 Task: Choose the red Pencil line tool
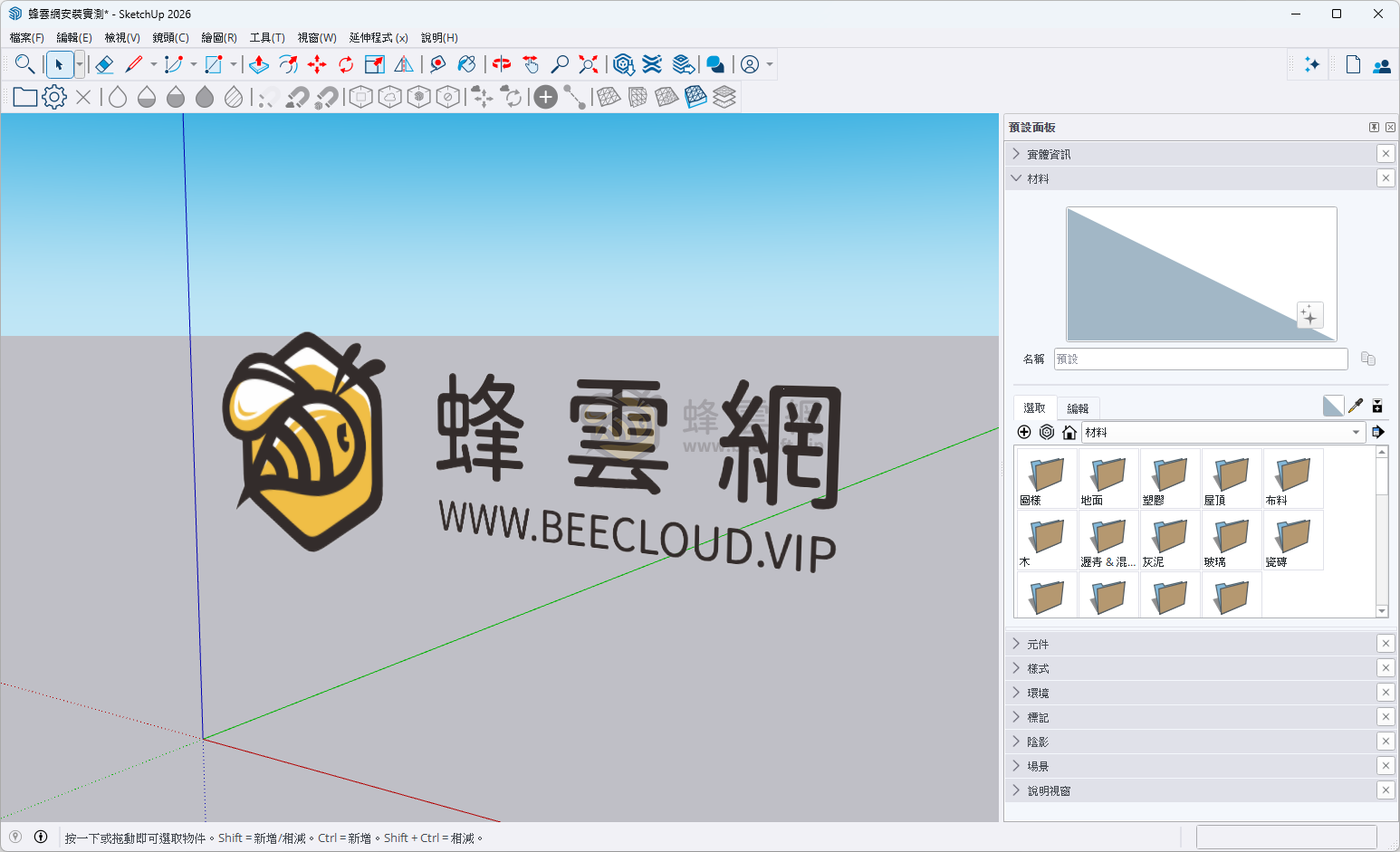[134, 64]
